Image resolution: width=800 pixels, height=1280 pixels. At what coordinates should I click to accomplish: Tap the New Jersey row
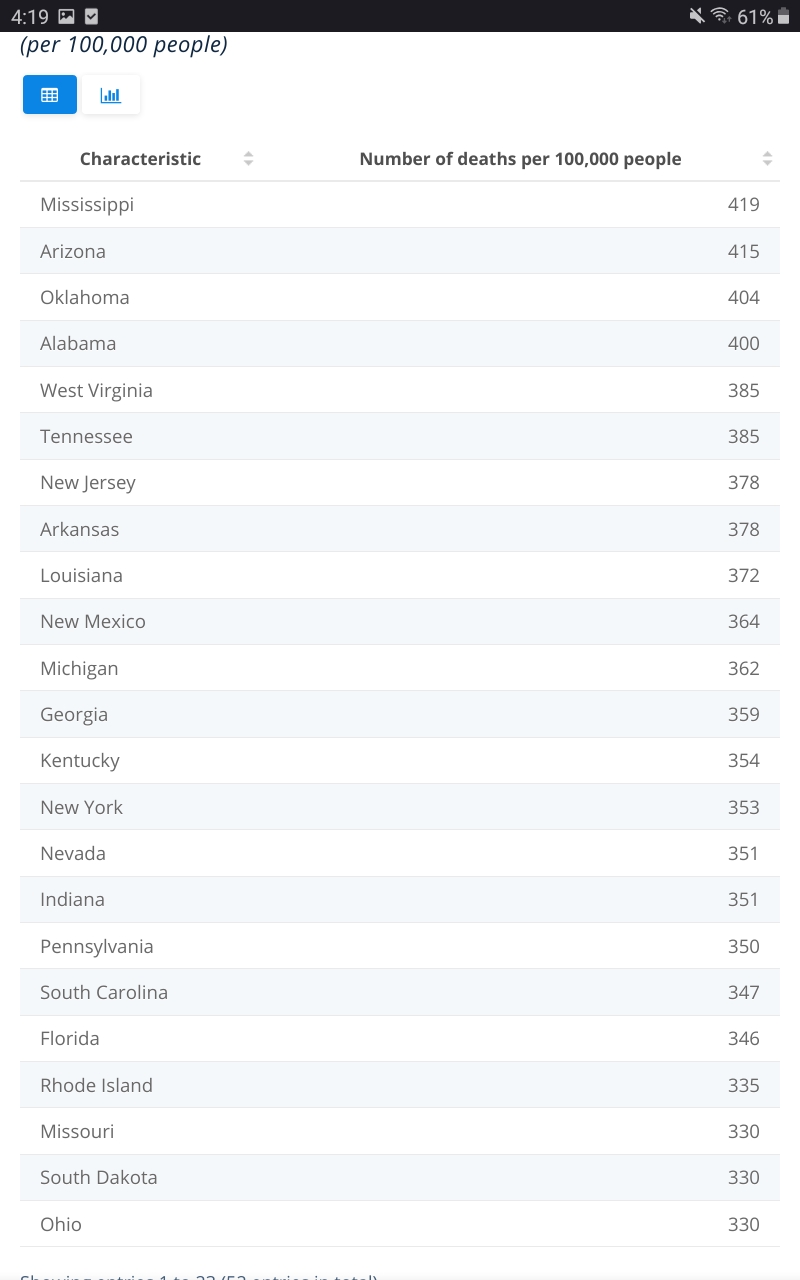click(x=400, y=483)
